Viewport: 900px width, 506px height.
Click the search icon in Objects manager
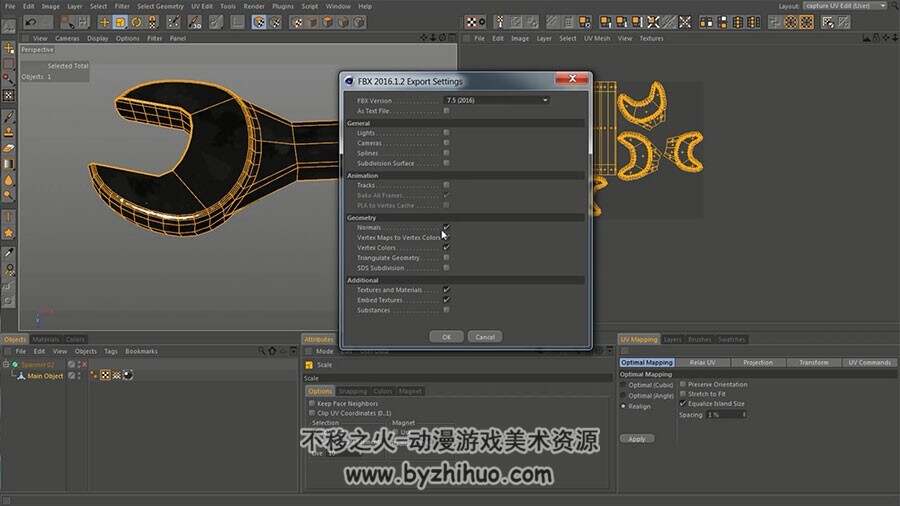pos(262,351)
